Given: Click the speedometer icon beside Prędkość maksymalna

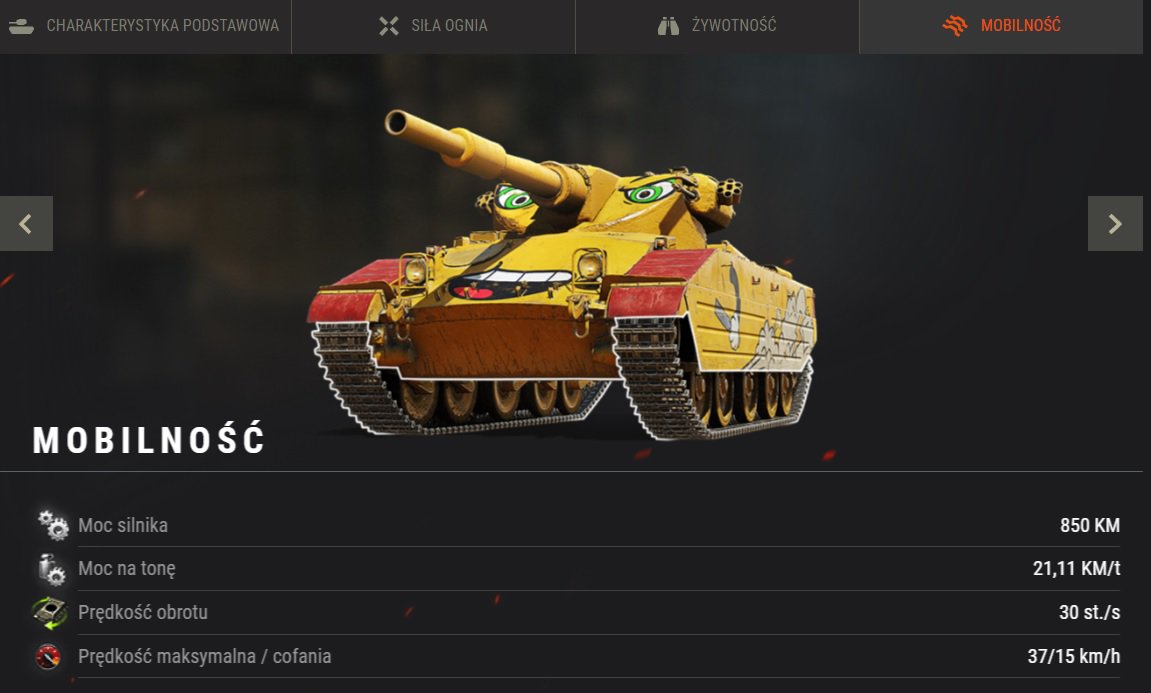Looking at the screenshot, I should [x=48, y=656].
